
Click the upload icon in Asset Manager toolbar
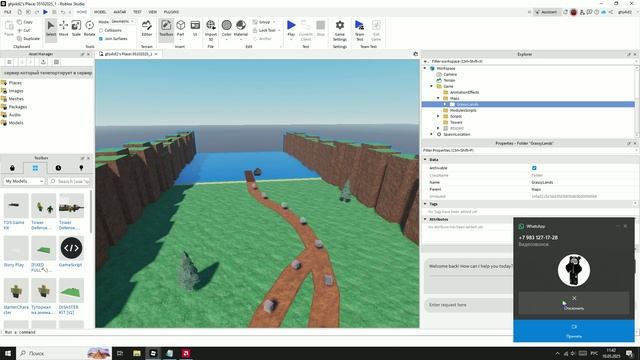[43, 62]
